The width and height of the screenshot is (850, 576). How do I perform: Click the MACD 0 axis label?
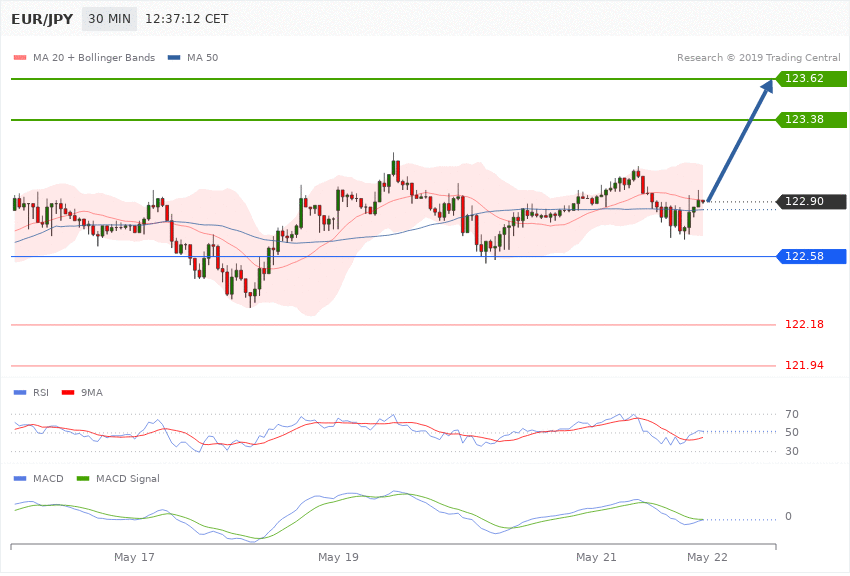pos(788,516)
